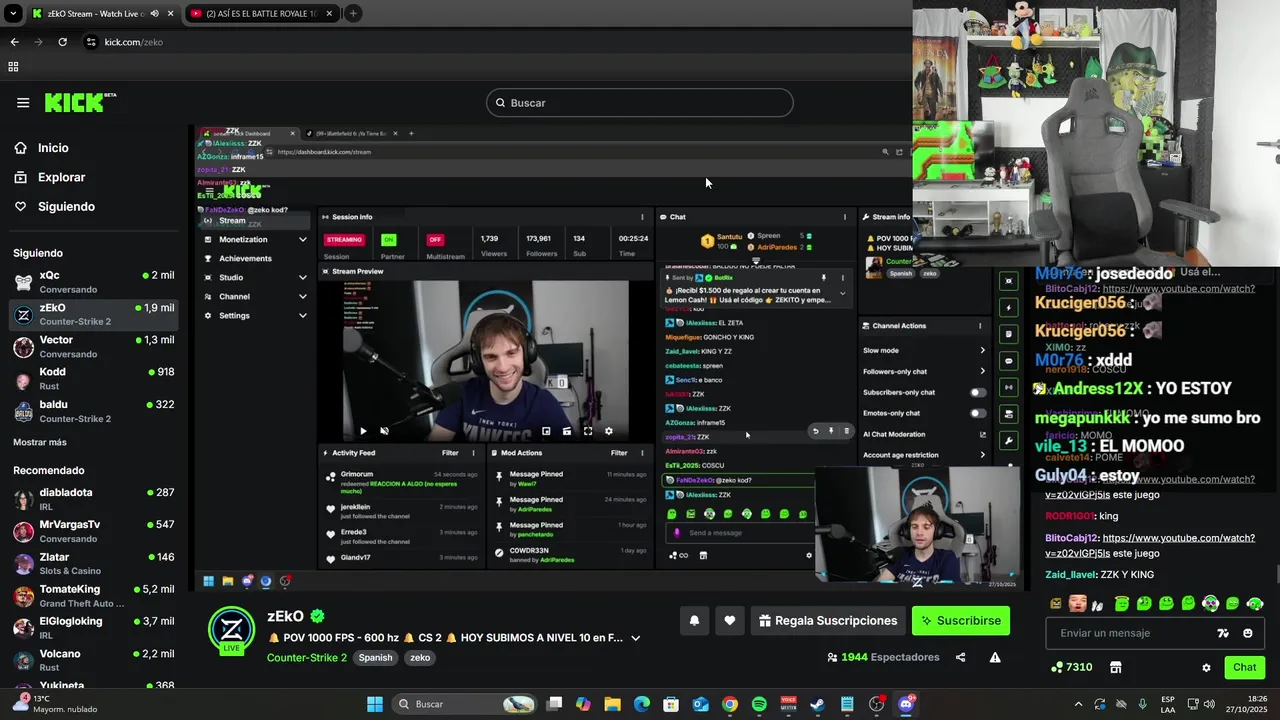Open the Counter-Strike 2 category link

307,658
